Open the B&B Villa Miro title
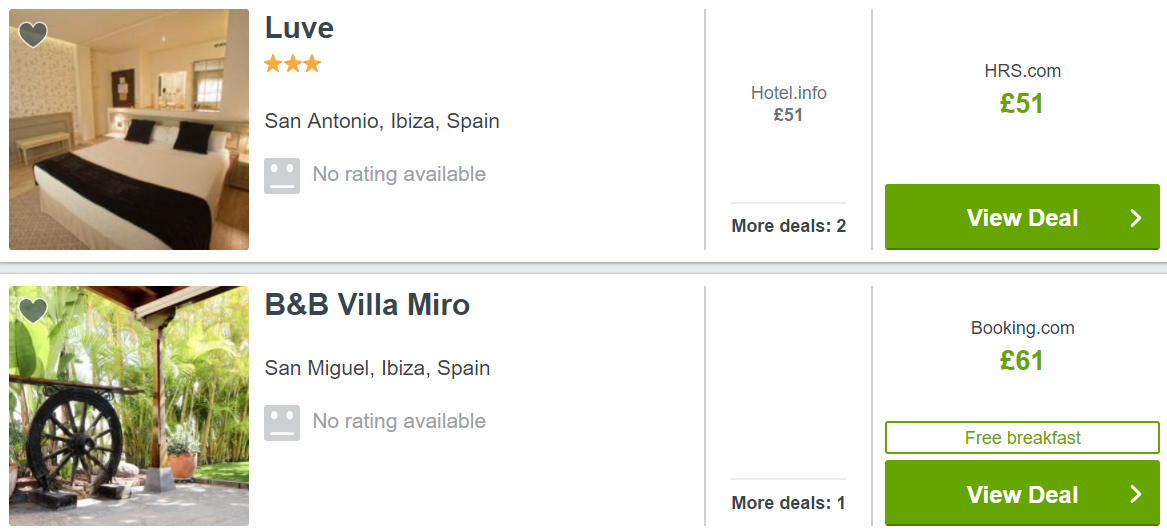 click(367, 304)
